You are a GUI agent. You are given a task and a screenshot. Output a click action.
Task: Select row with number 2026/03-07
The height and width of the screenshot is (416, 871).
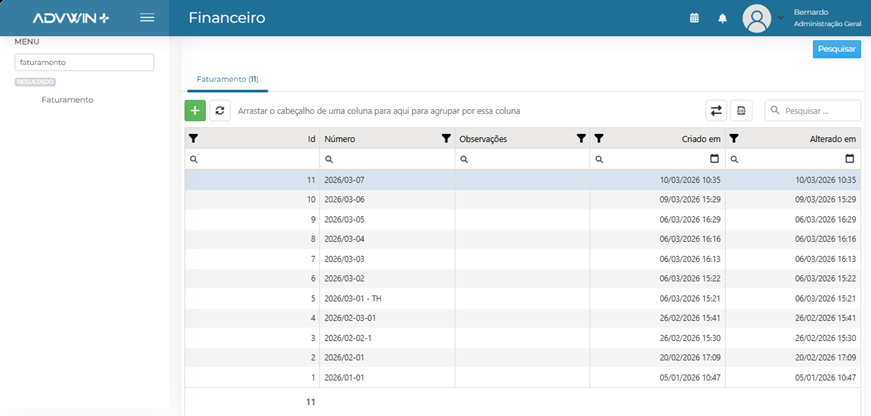click(523, 180)
